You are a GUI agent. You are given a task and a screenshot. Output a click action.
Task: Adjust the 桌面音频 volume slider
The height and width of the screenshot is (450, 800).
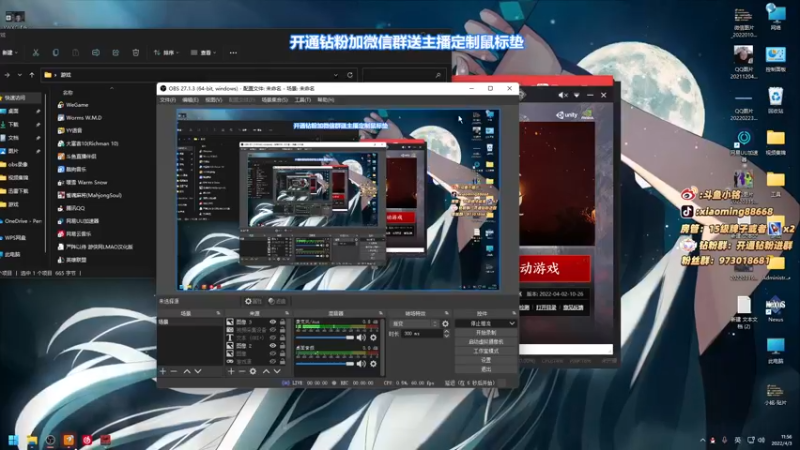tap(325, 364)
